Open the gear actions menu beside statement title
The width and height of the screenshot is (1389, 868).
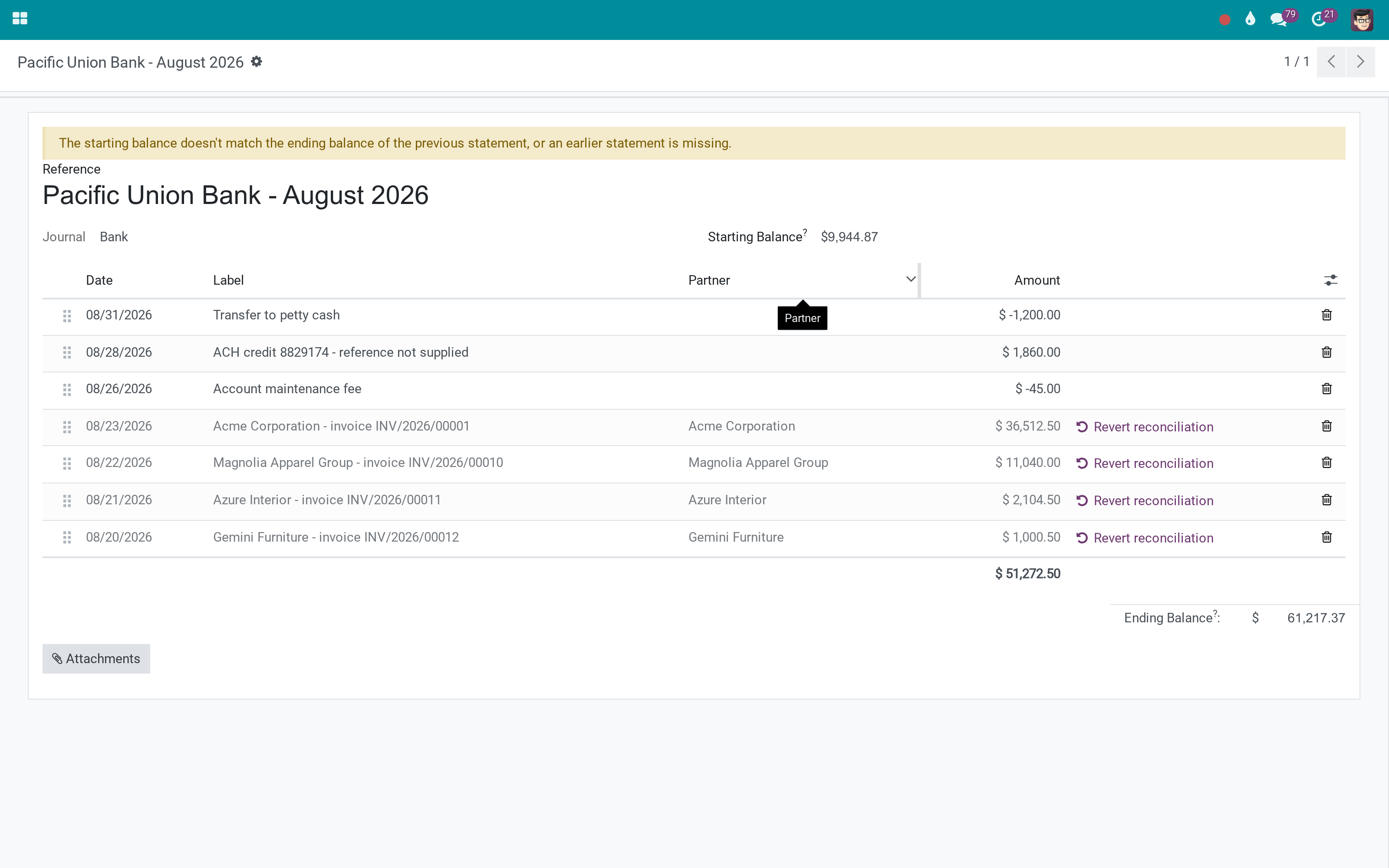[257, 62]
